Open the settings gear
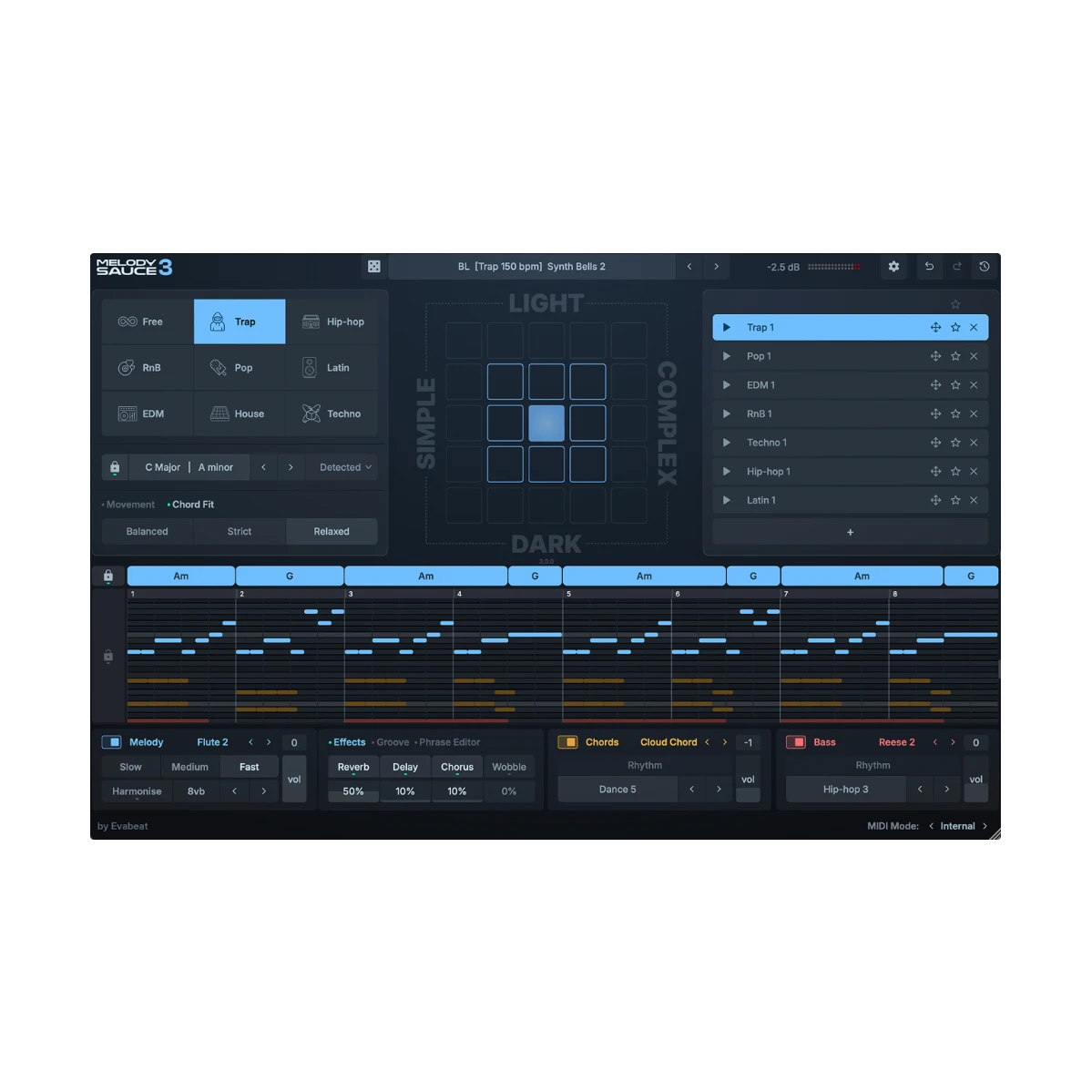The image size is (1092, 1092). (893, 267)
